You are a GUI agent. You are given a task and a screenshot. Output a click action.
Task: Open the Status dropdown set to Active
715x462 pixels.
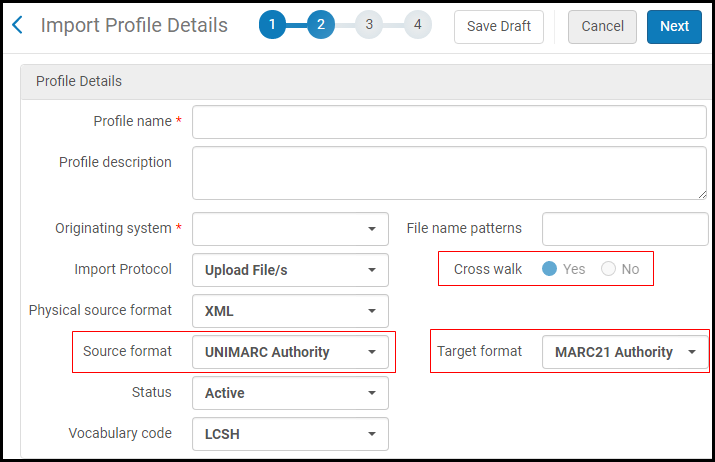point(290,393)
